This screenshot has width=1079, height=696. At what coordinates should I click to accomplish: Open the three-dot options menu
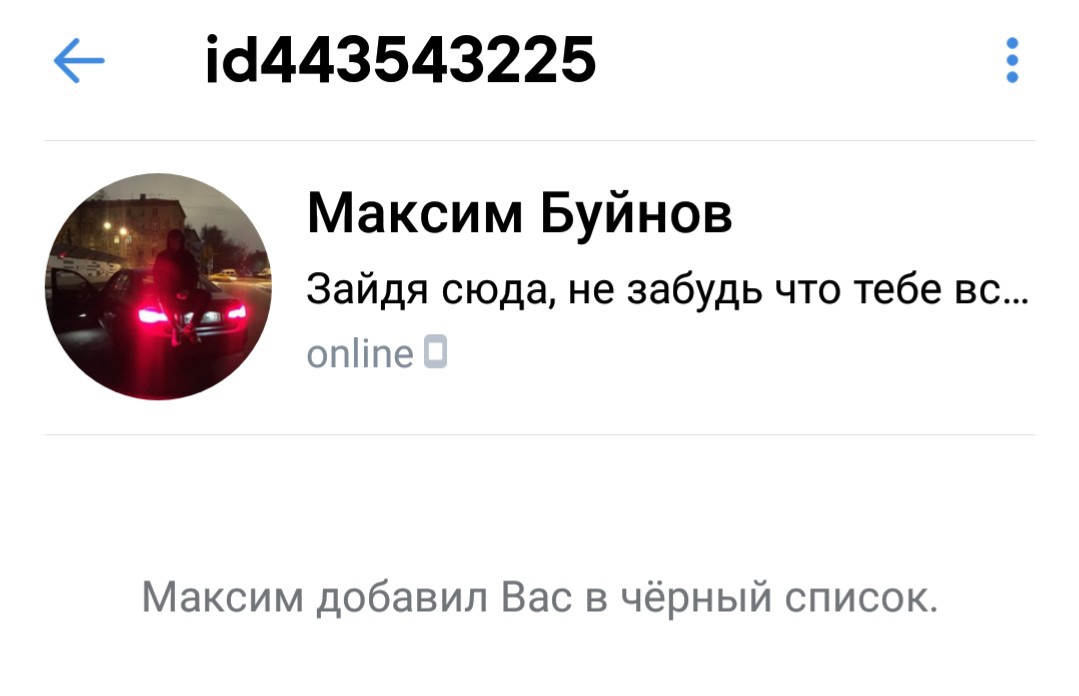(1012, 61)
